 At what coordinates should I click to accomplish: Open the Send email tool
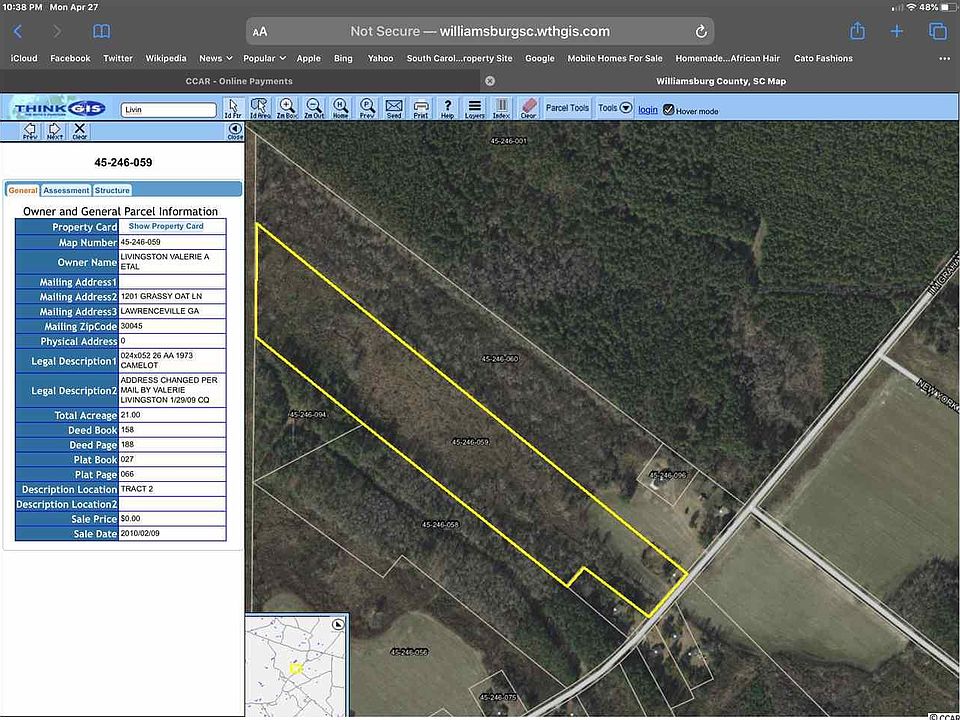(x=394, y=108)
